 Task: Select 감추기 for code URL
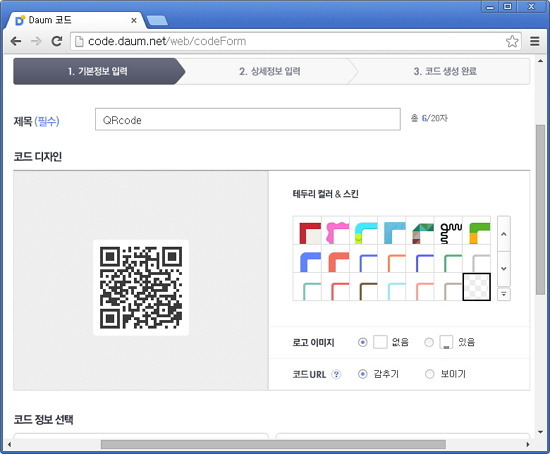pyautogui.click(x=363, y=374)
